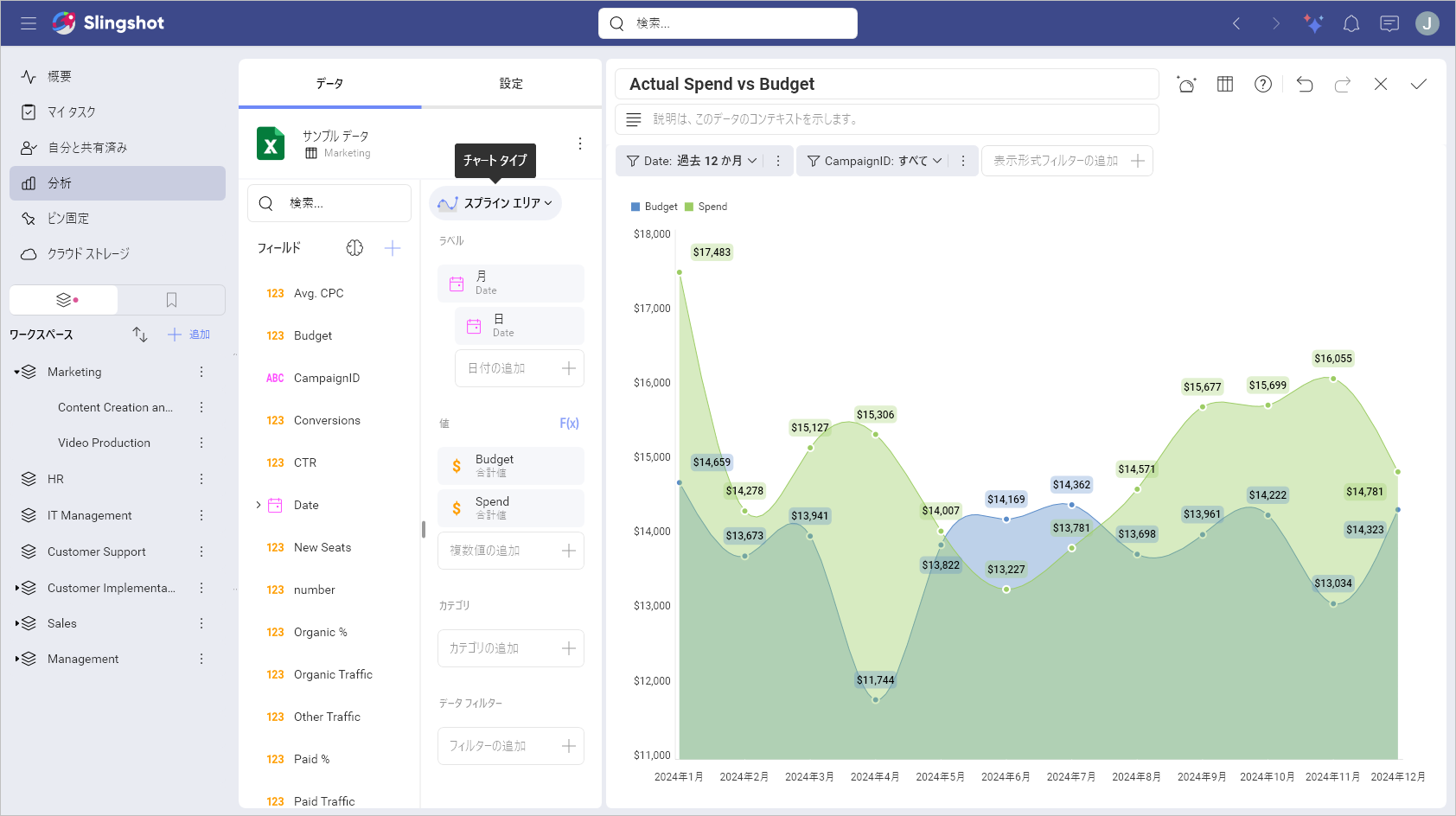Open Date filter options menu
The height and width of the screenshot is (816, 1456).
pos(778,161)
